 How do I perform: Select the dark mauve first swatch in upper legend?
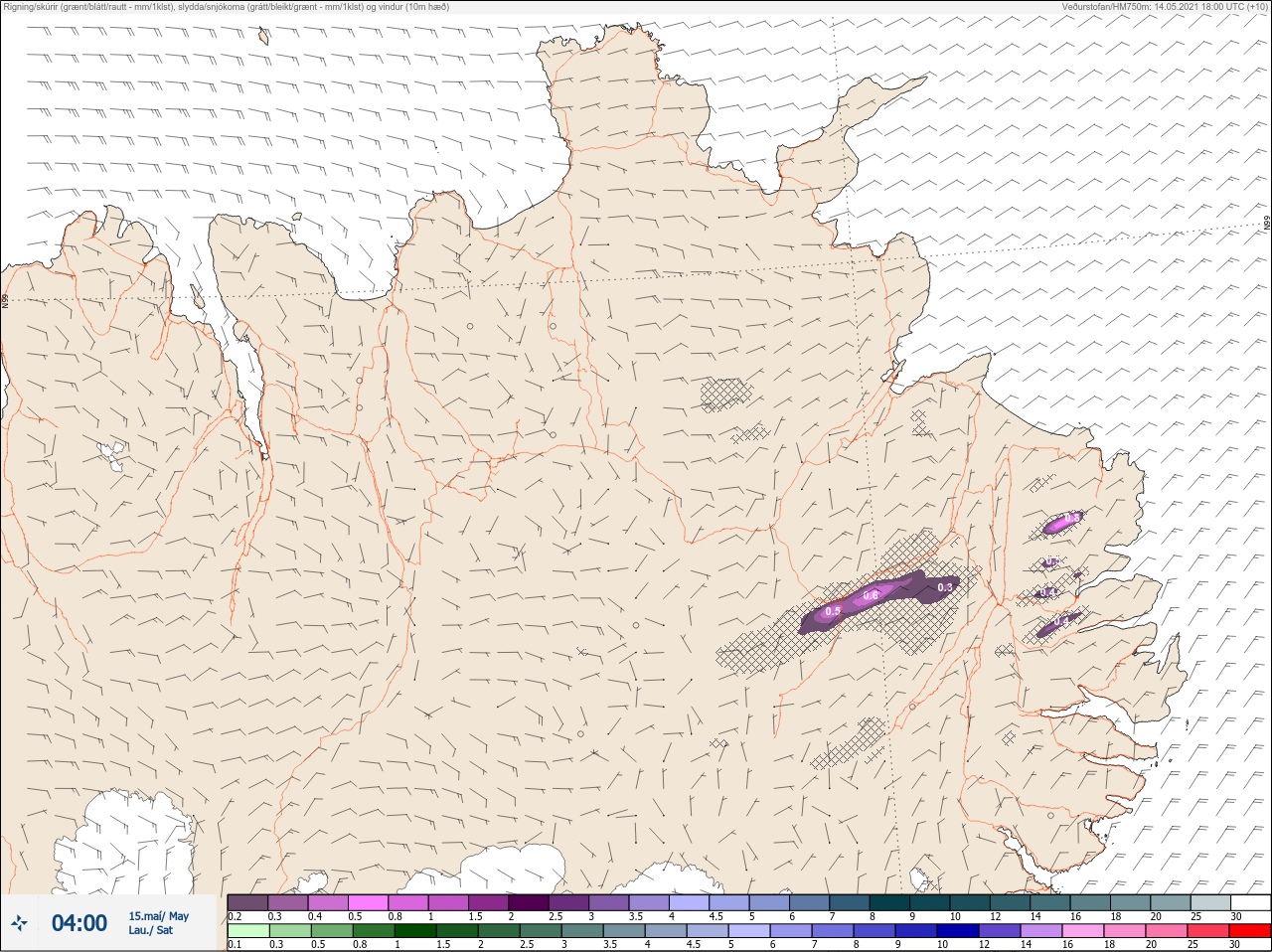(x=247, y=902)
